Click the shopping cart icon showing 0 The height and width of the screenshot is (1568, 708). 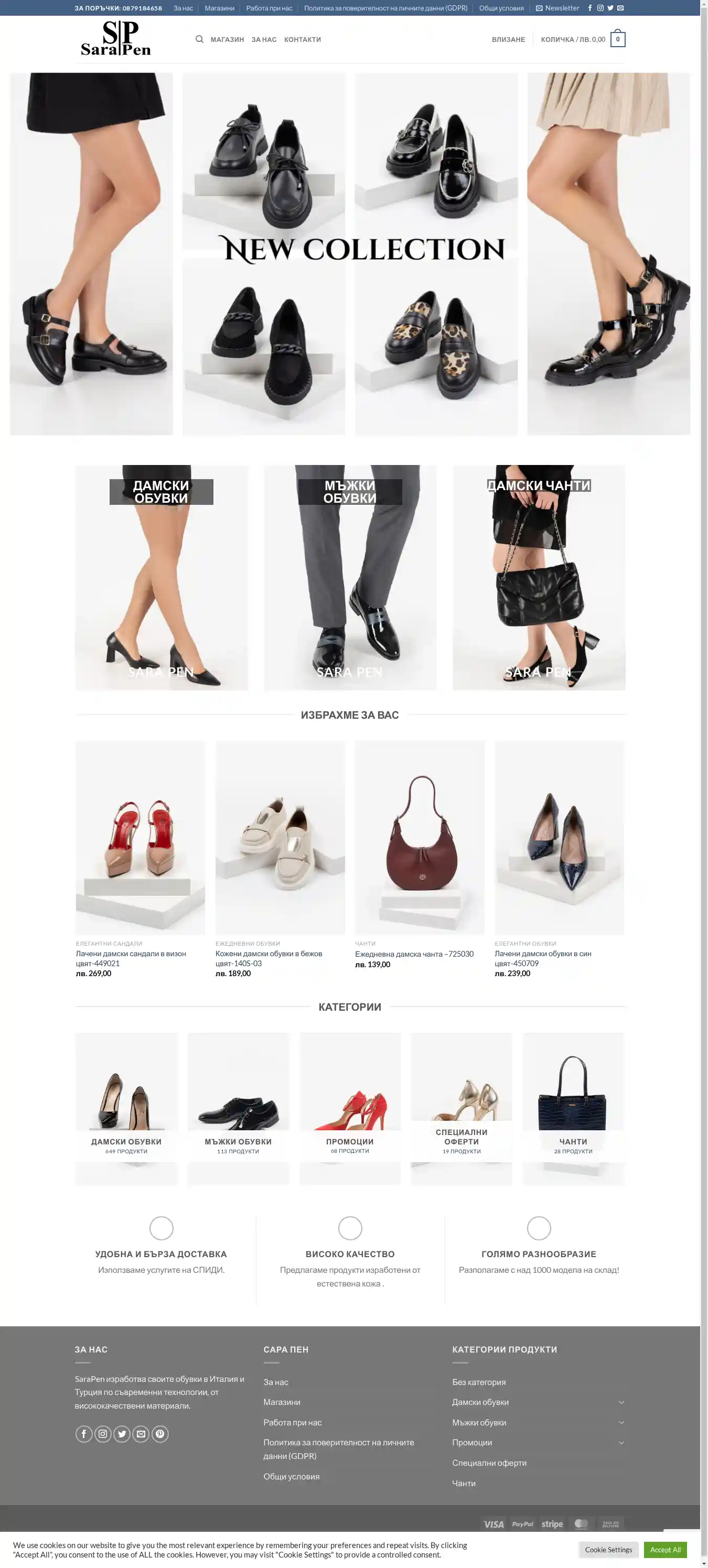[617, 39]
